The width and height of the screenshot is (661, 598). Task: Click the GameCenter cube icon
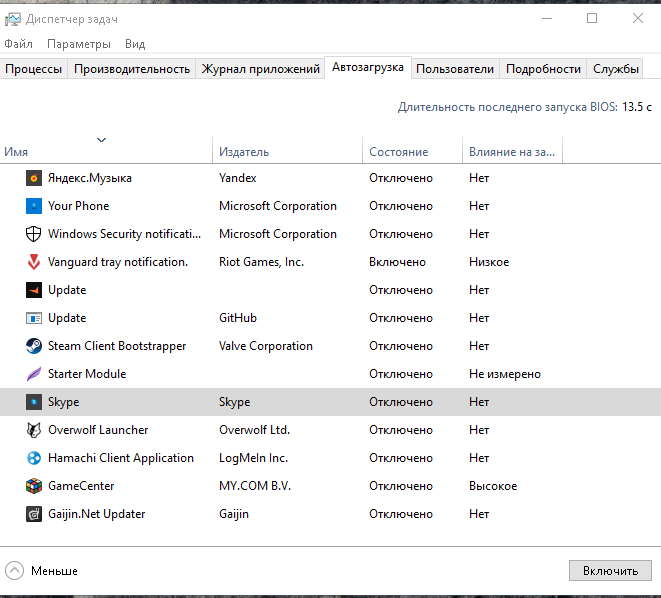pos(34,486)
